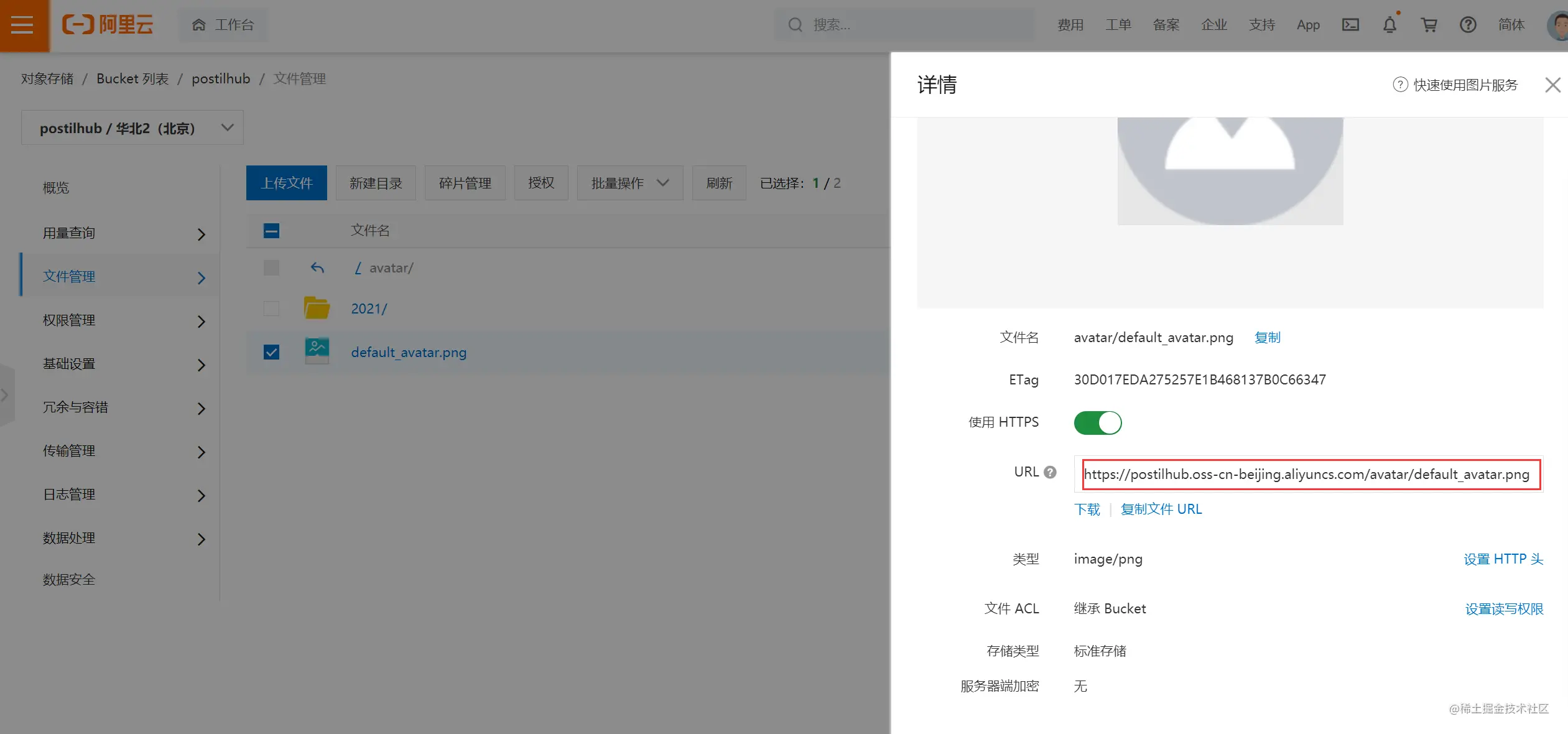Uncheck the default_avatar.png checkbox
1568x734 pixels.
click(271, 352)
